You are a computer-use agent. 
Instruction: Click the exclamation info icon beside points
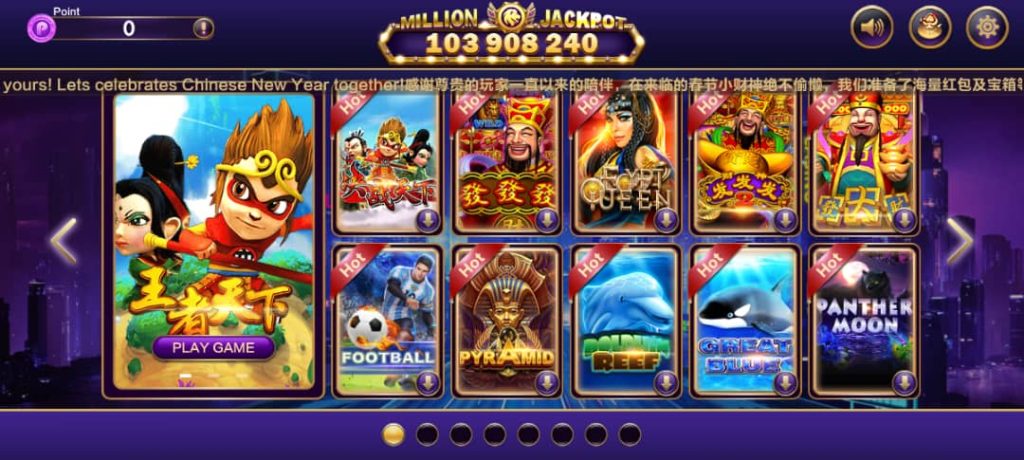coord(203,29)
